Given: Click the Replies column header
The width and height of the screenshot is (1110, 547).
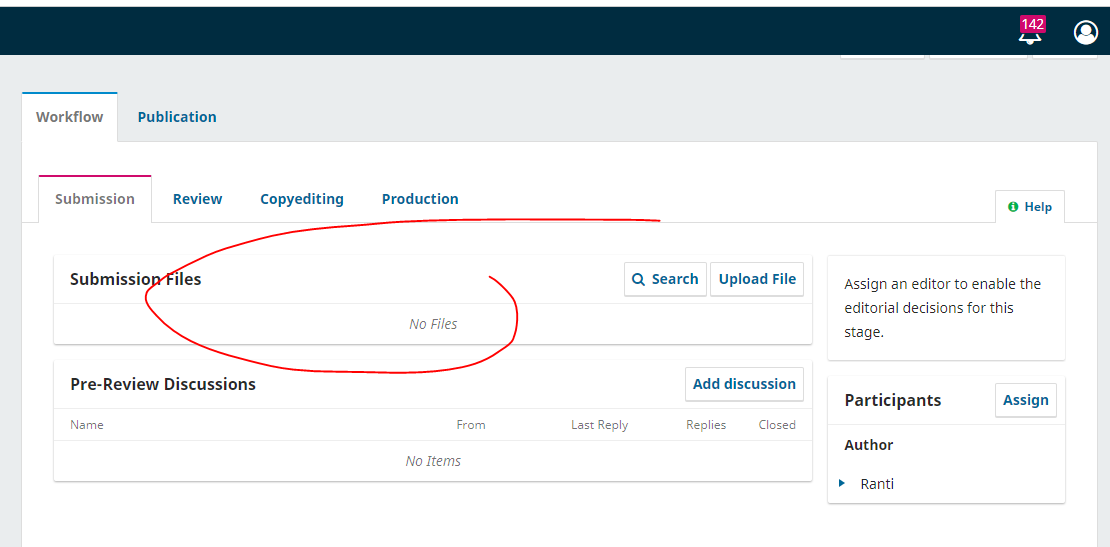Looking at the screenshot, I should 705,425.
